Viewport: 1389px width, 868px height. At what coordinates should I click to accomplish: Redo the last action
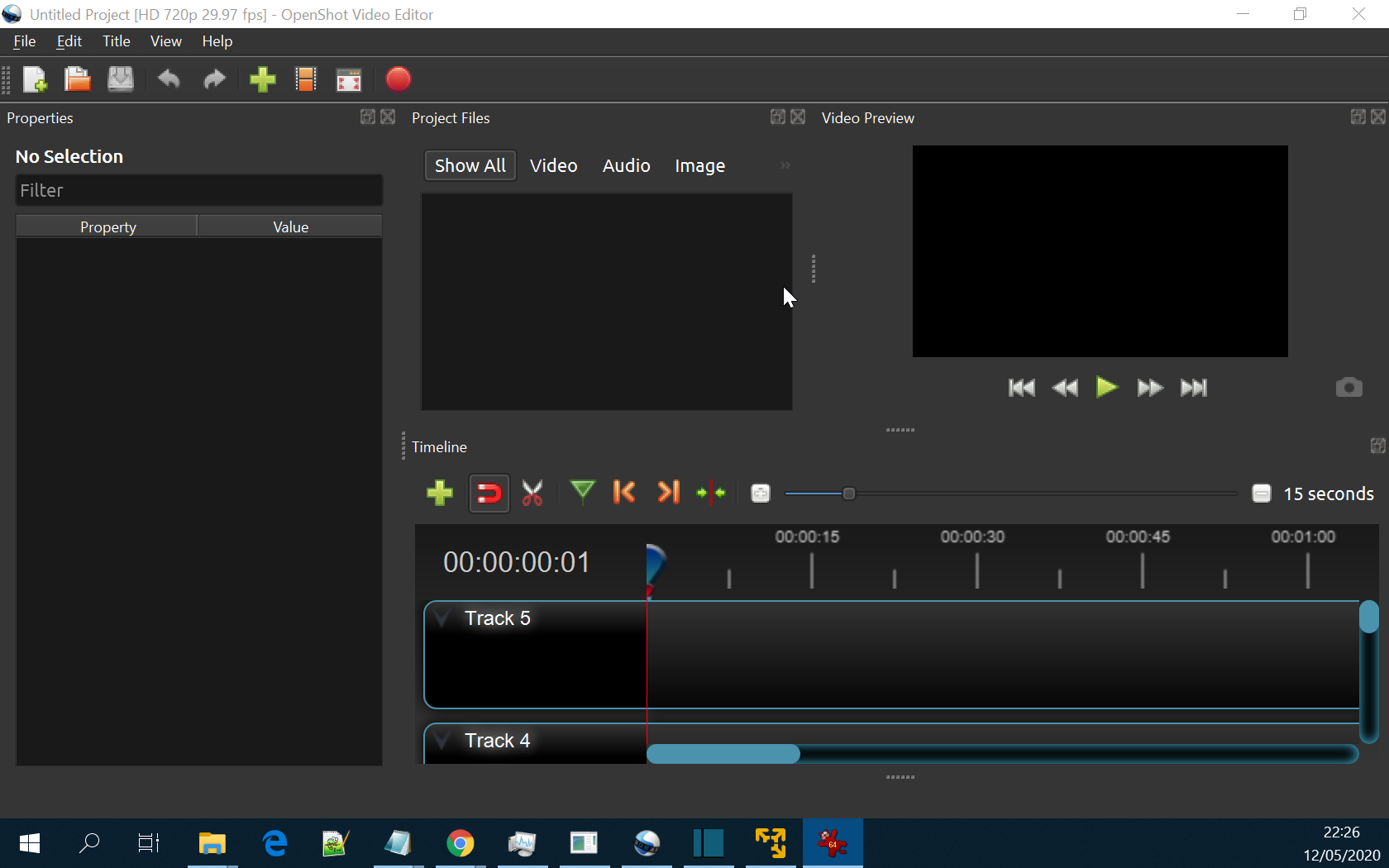[x=213, y=79]
